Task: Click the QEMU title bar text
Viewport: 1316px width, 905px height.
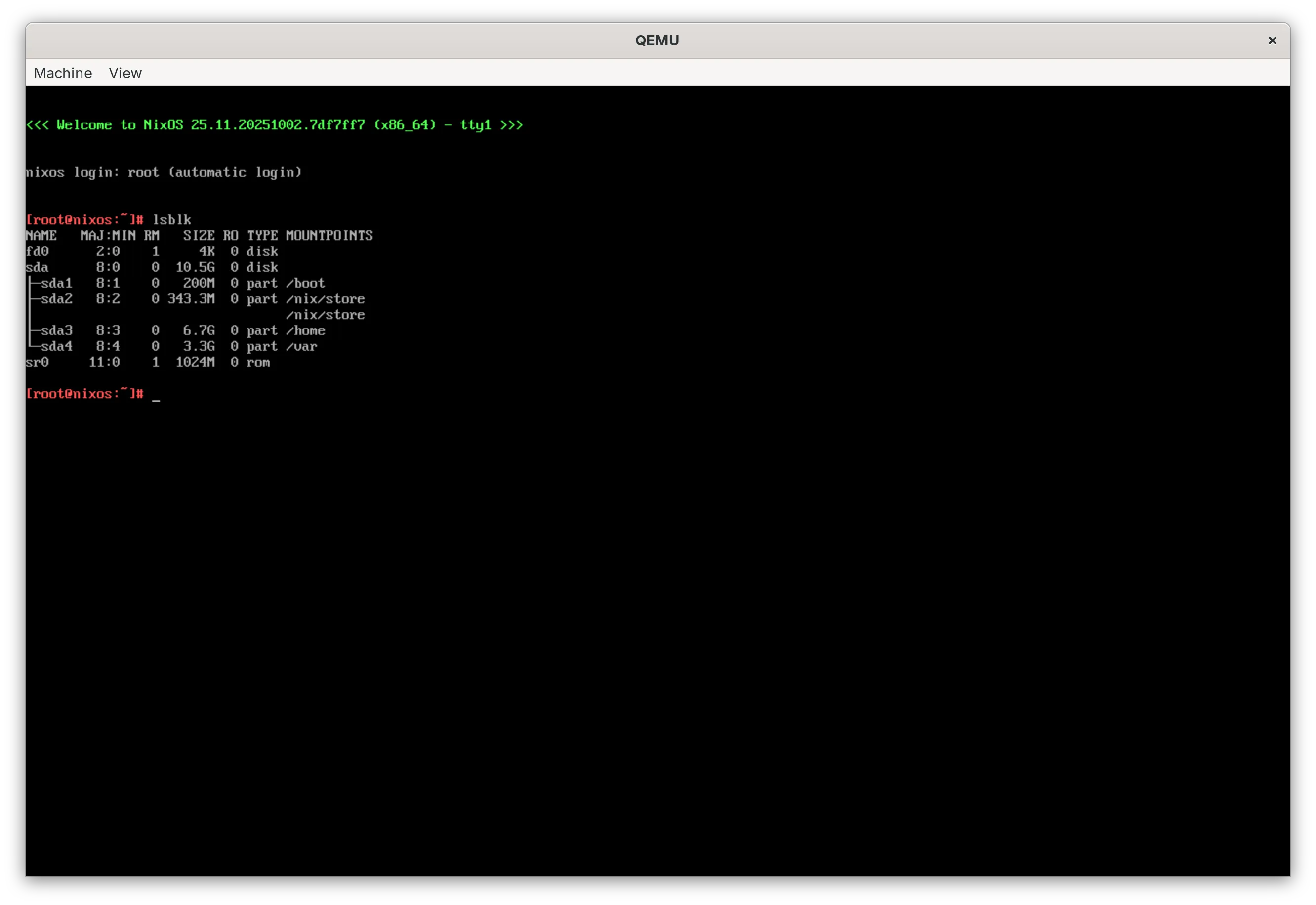Action: [657, 40]
